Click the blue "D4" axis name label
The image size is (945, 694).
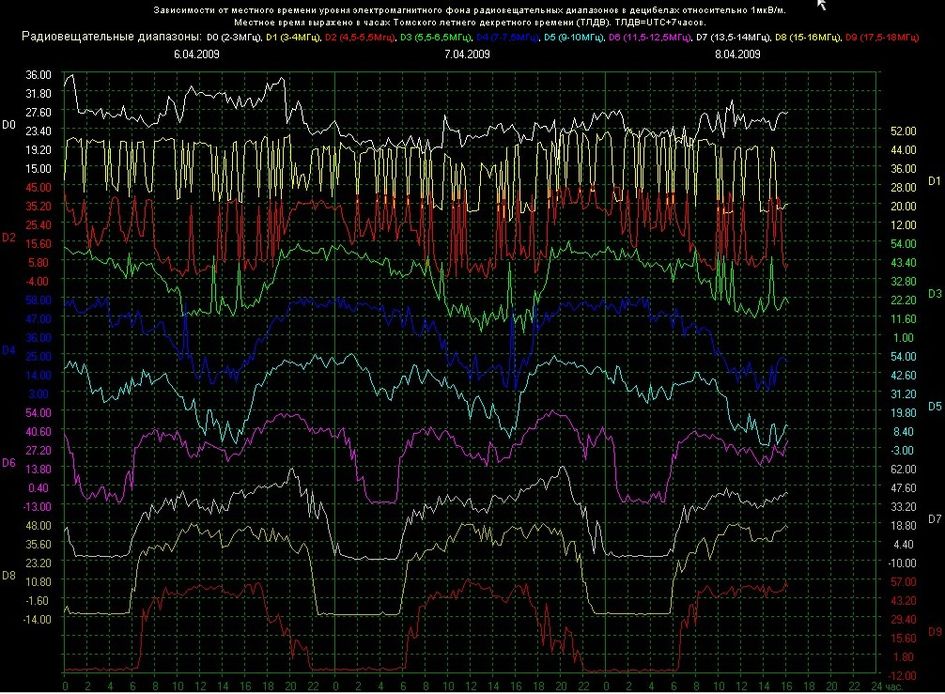[8, 351]
